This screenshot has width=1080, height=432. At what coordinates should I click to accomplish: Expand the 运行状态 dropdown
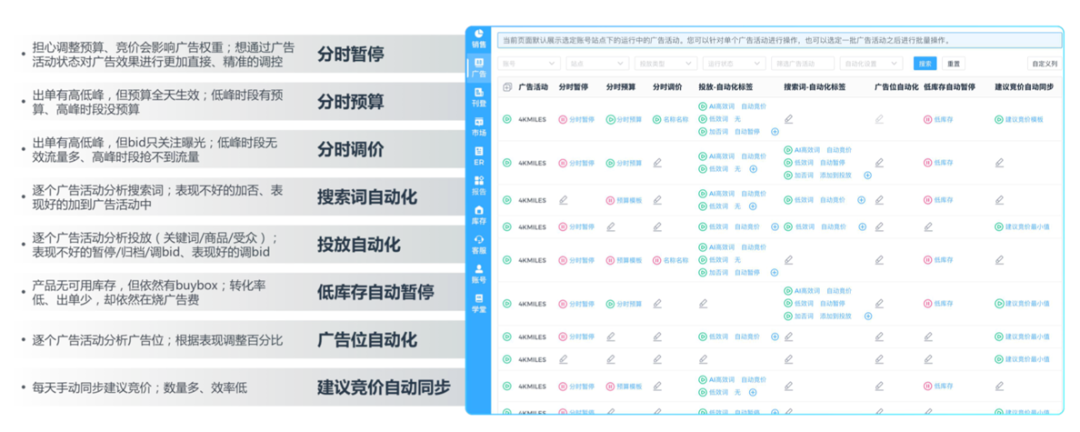(x=734, y=63)
